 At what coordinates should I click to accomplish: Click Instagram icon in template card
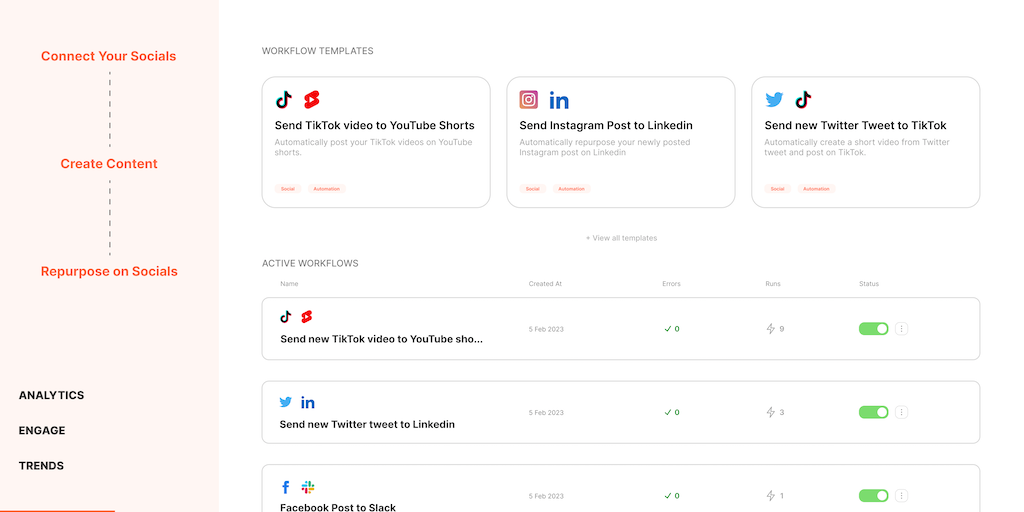click(529, 100)
